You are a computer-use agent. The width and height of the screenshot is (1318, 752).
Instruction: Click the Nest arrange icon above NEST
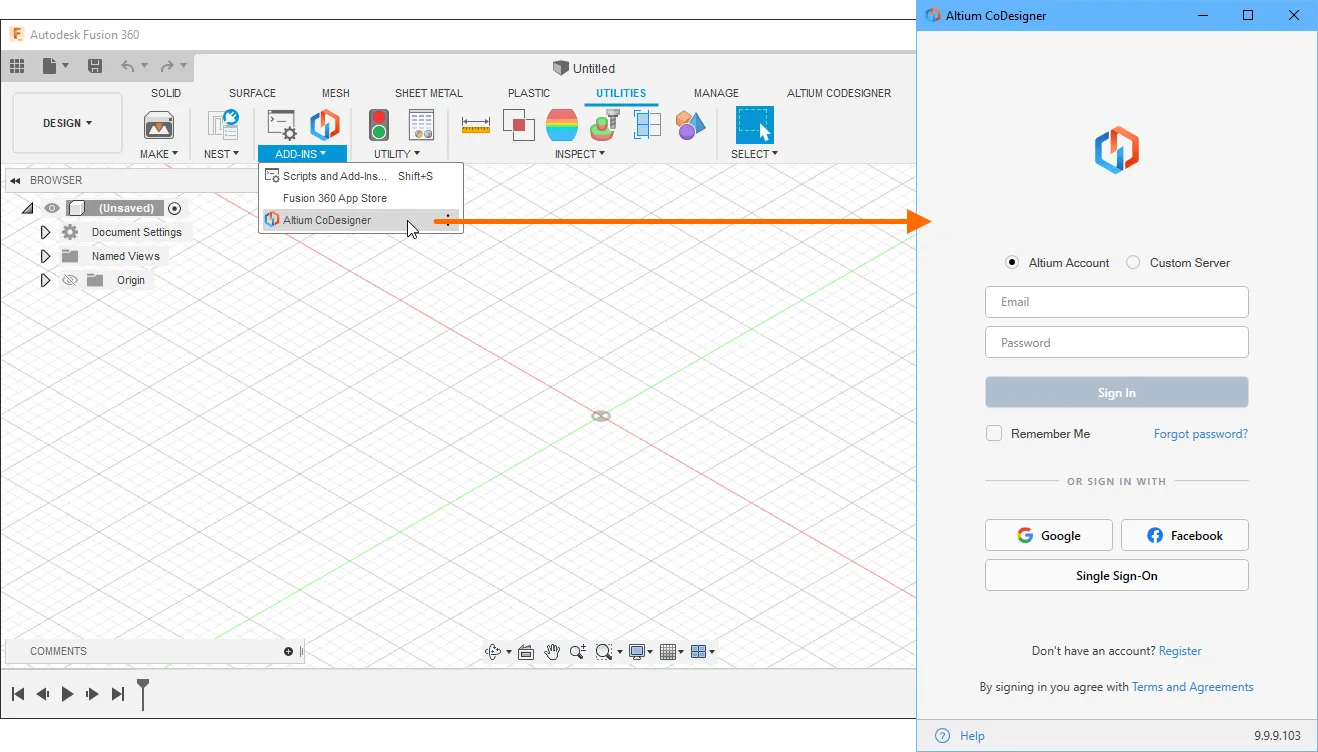[x=222, y=125]
